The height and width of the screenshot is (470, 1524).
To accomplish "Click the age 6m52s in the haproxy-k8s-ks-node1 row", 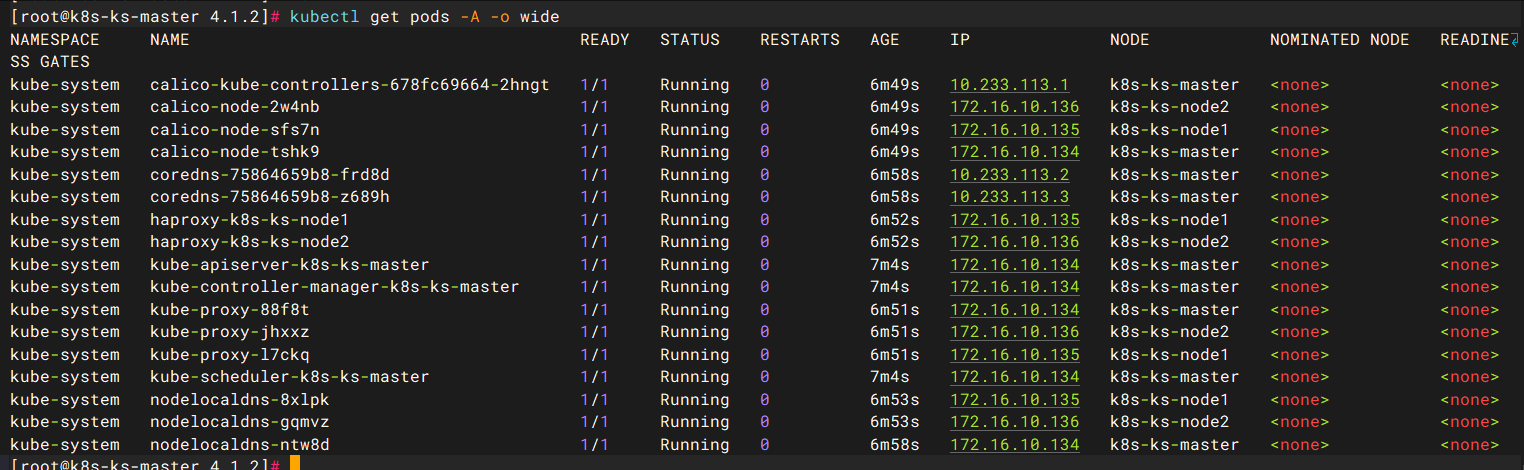I will tap(895, 220).
